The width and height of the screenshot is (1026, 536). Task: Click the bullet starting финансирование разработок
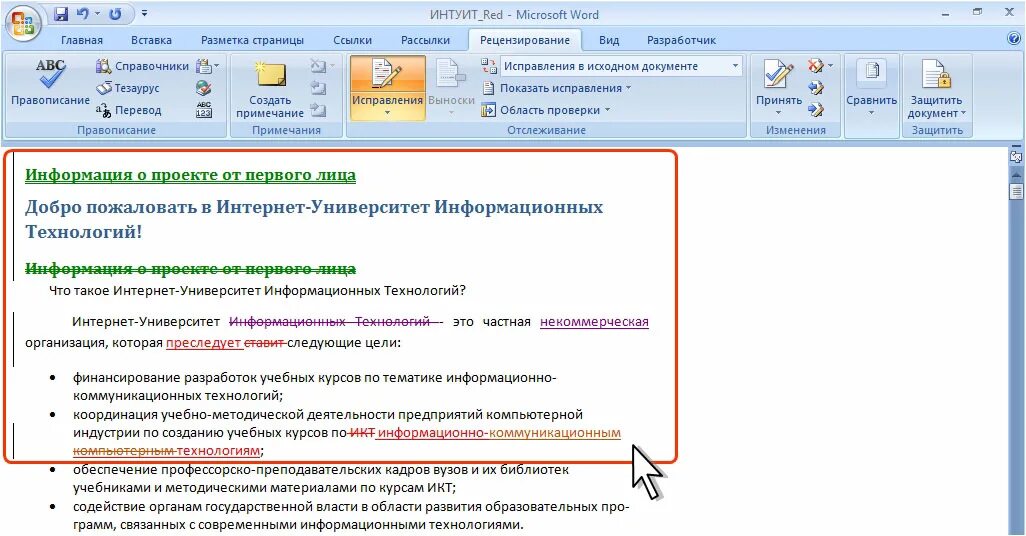(314, 386)
